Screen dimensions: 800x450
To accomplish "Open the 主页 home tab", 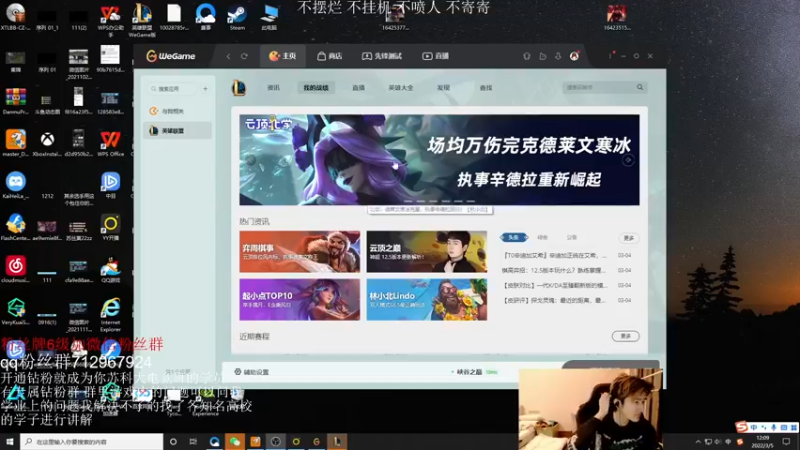I will tap(283, 56).
